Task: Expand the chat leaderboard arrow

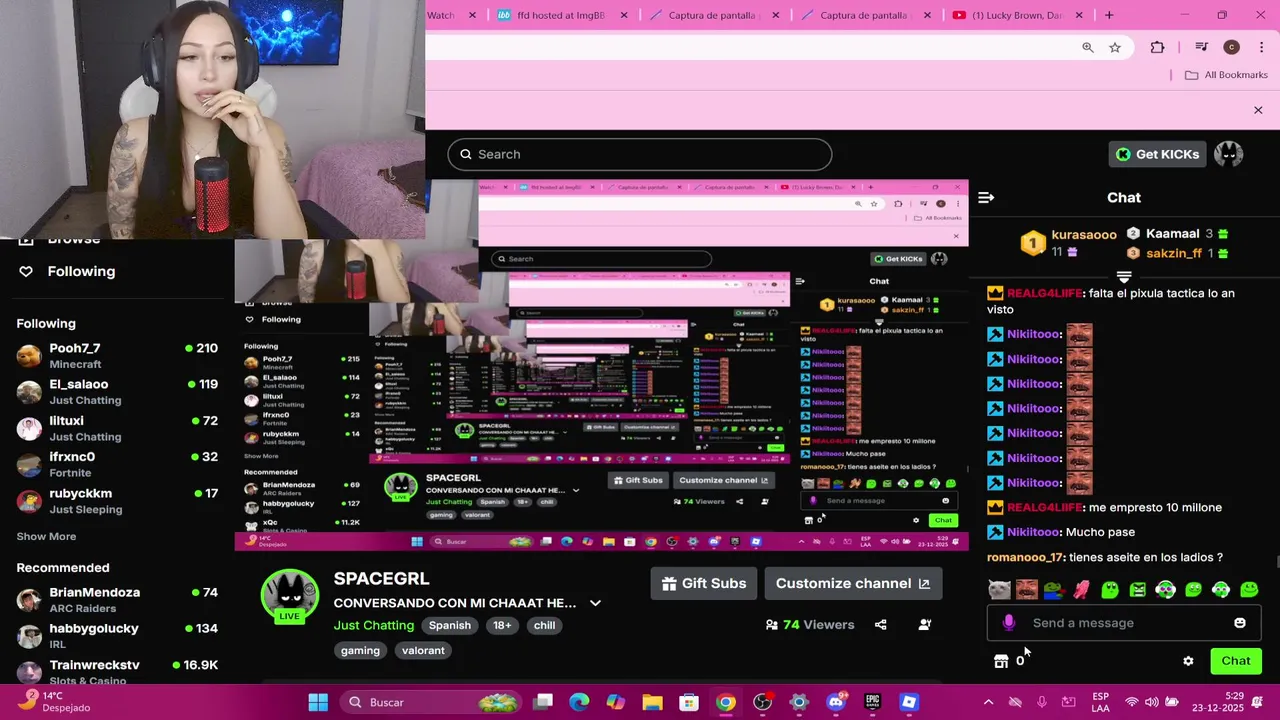Action: pos(1124,276)
